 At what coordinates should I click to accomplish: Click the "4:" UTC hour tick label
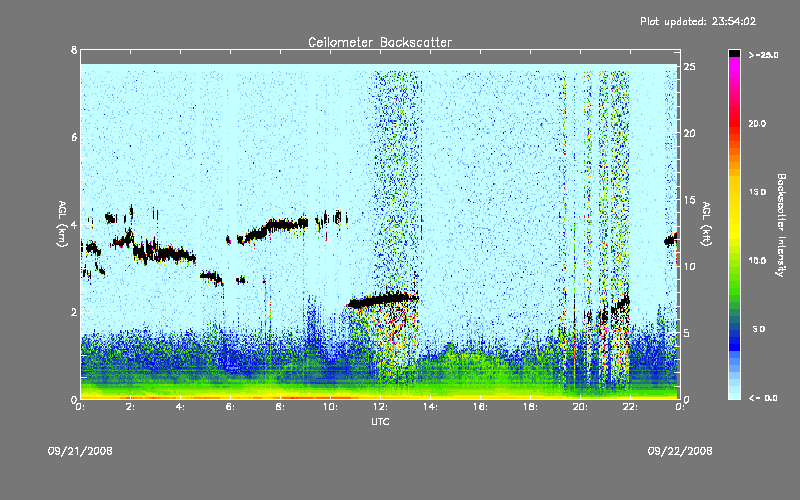click(x=180, y=407)
